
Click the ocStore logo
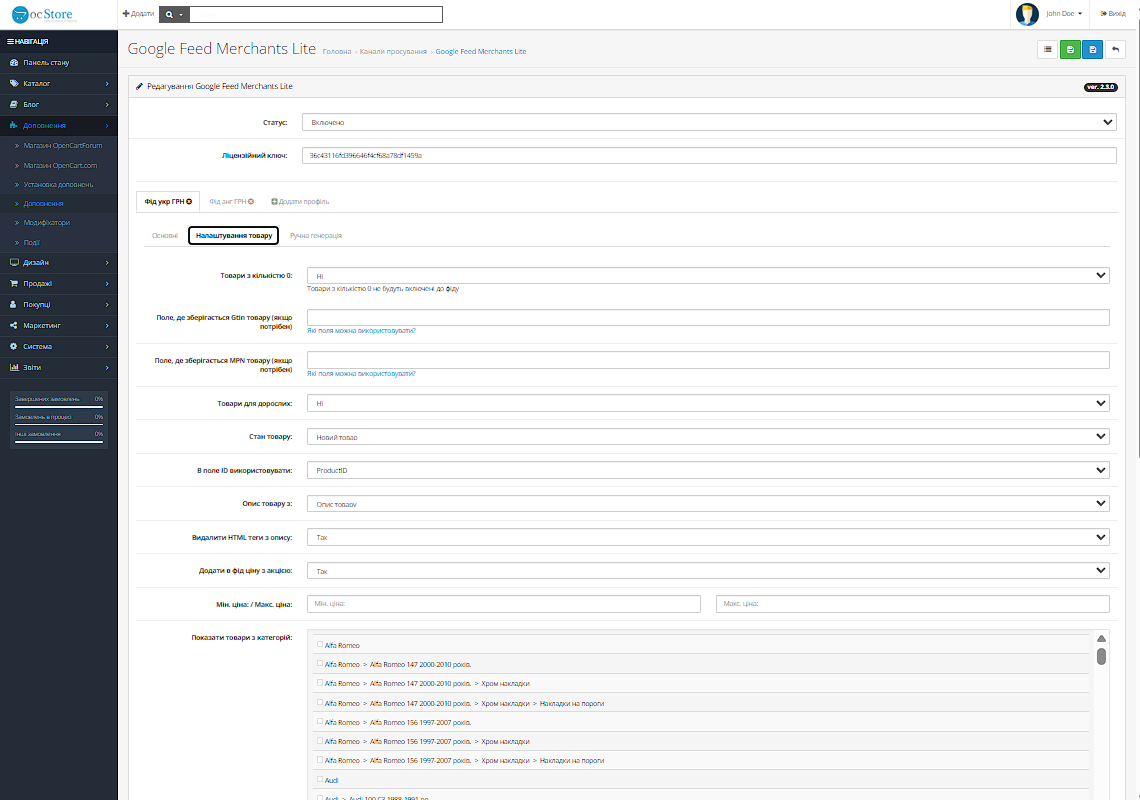(x=42, y=15)
